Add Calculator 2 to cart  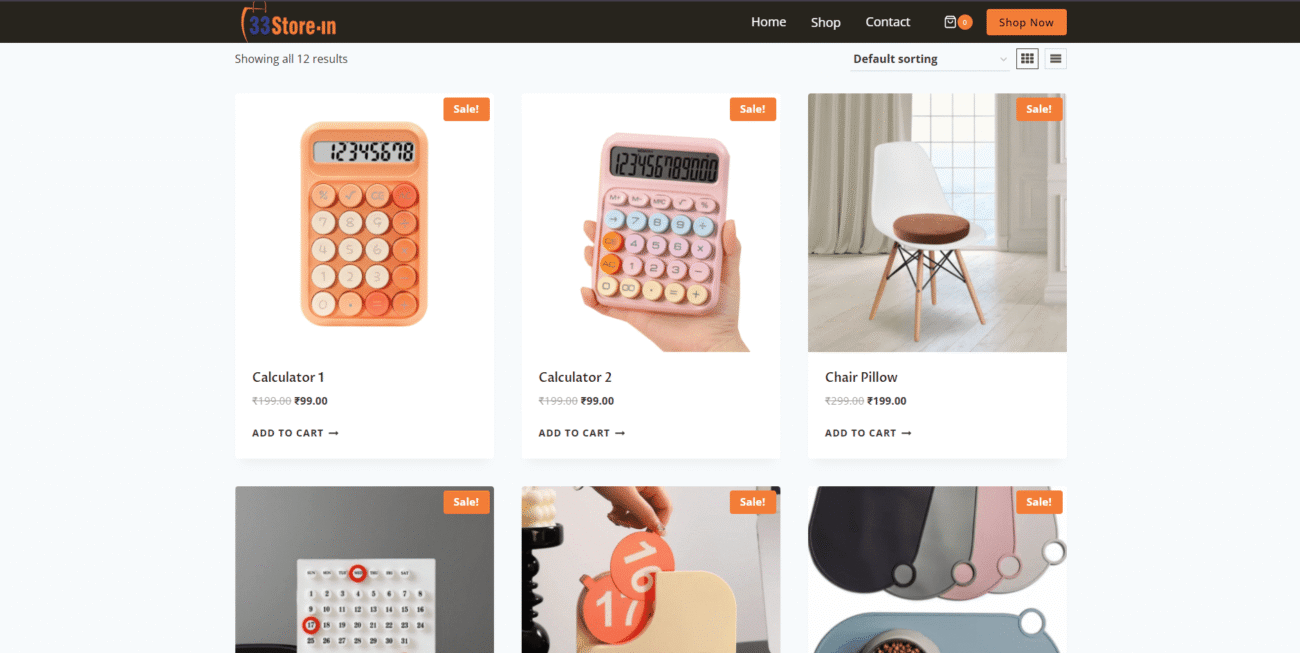tap(582, 433)
